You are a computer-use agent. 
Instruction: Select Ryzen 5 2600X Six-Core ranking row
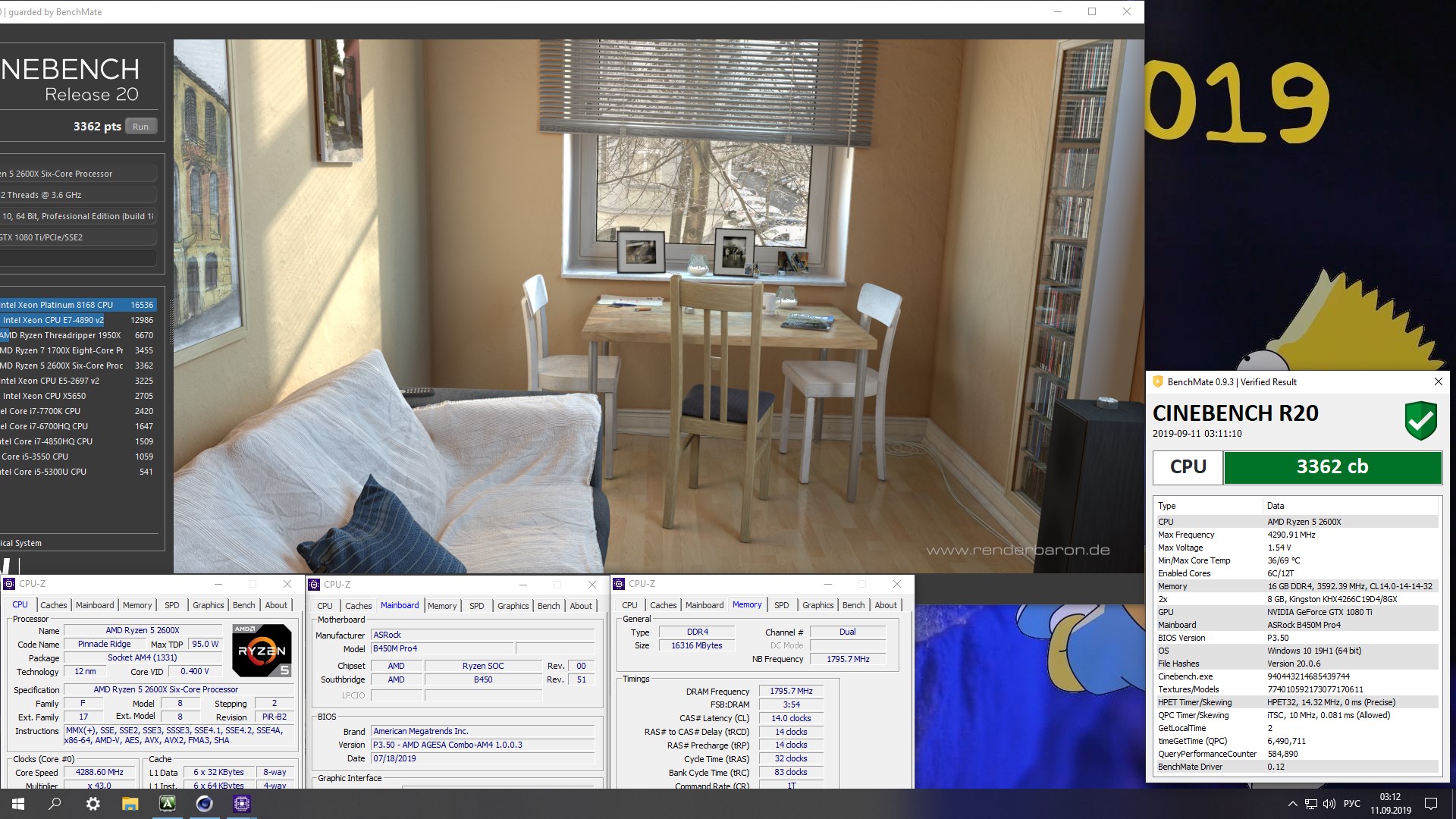click(78, 366)
